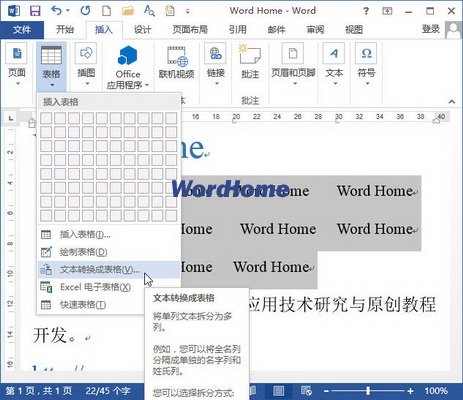Screen dimensions: 463x400
Task: Switch to print layout view icon
Action: [278, 391]
